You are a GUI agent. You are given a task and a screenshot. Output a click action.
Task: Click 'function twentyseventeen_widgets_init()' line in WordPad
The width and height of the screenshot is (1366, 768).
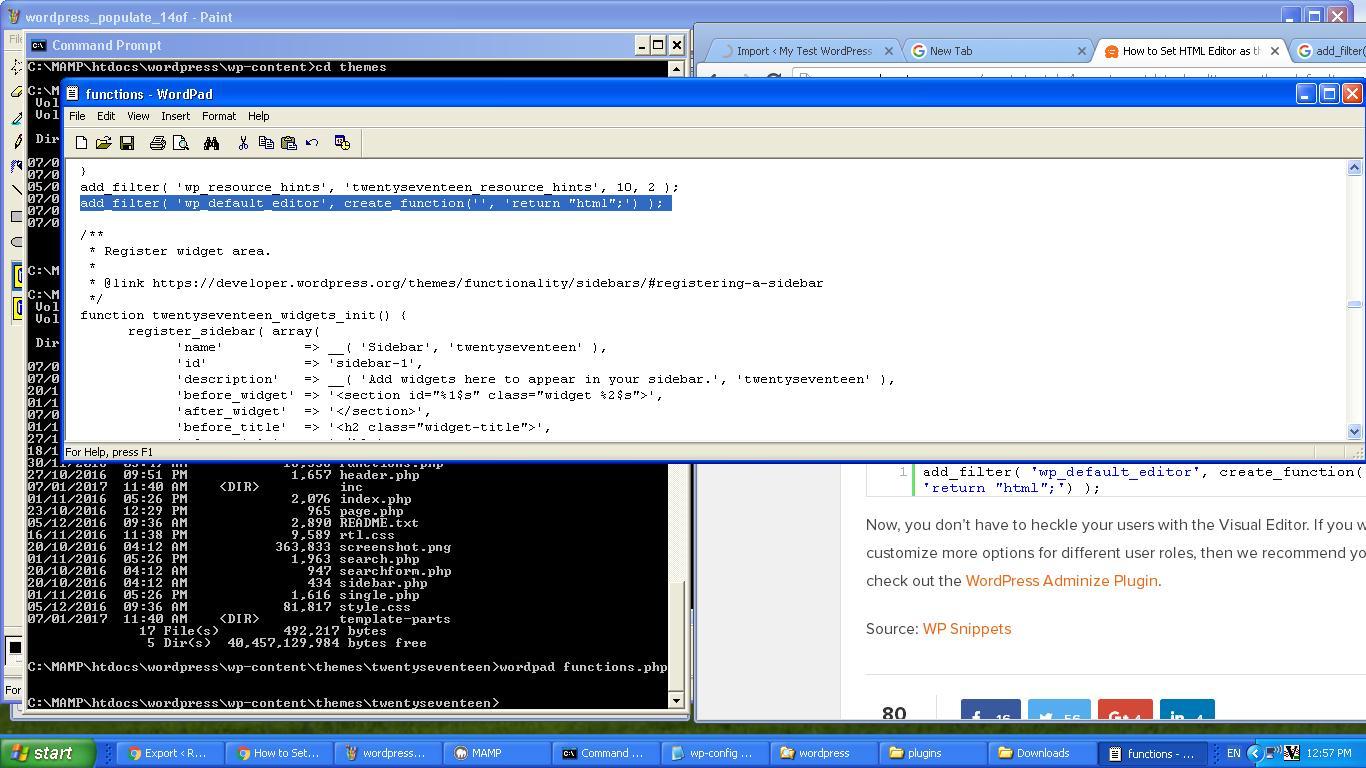tap(243, 315)
